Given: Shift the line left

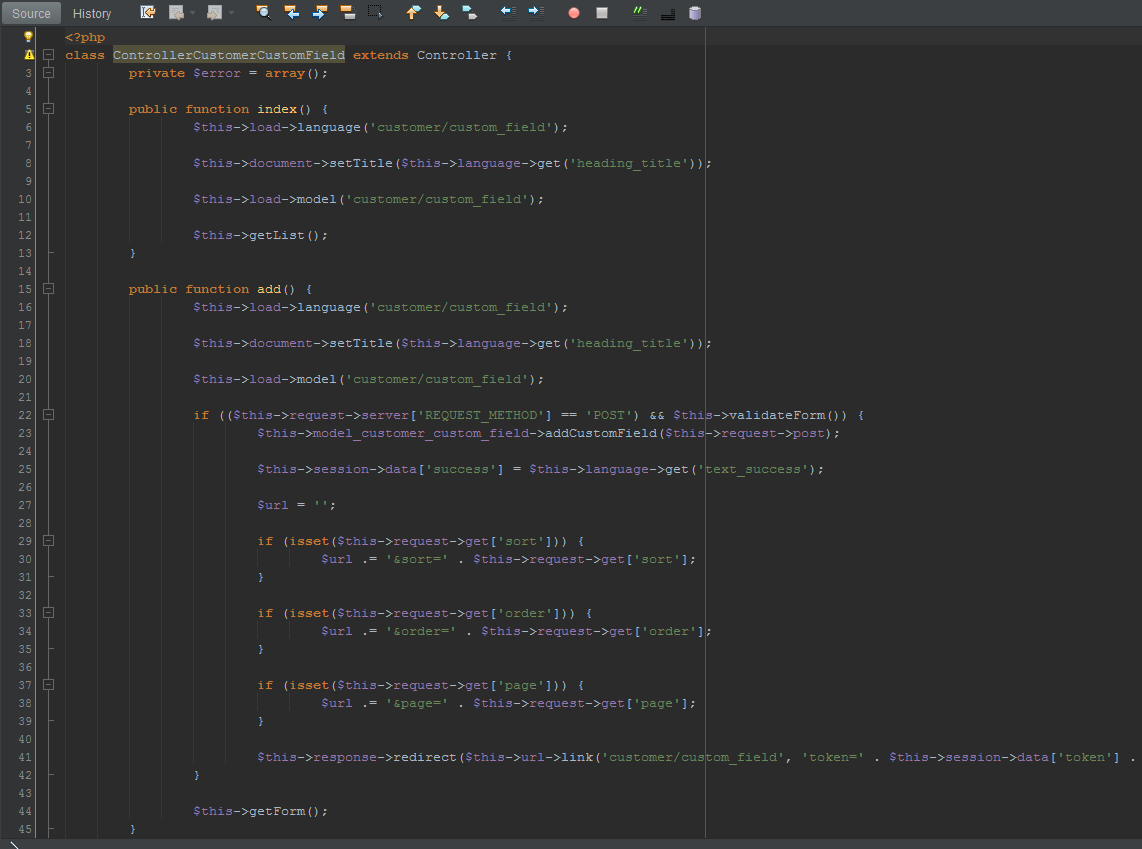Looking at the screenshot, I should 508,12.
